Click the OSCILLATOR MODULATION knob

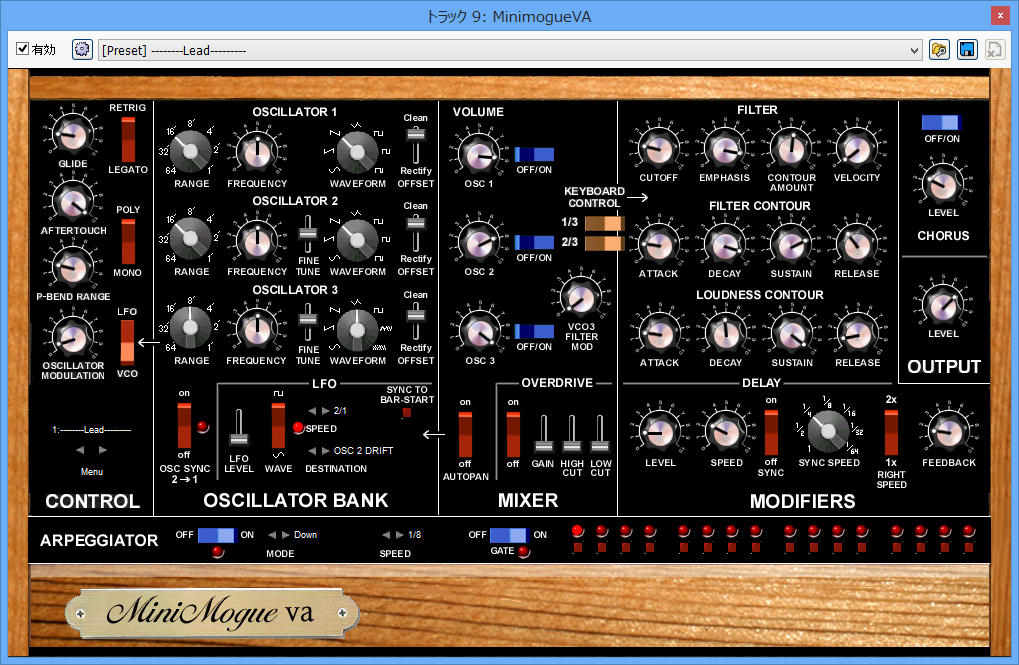click(73, 337)
